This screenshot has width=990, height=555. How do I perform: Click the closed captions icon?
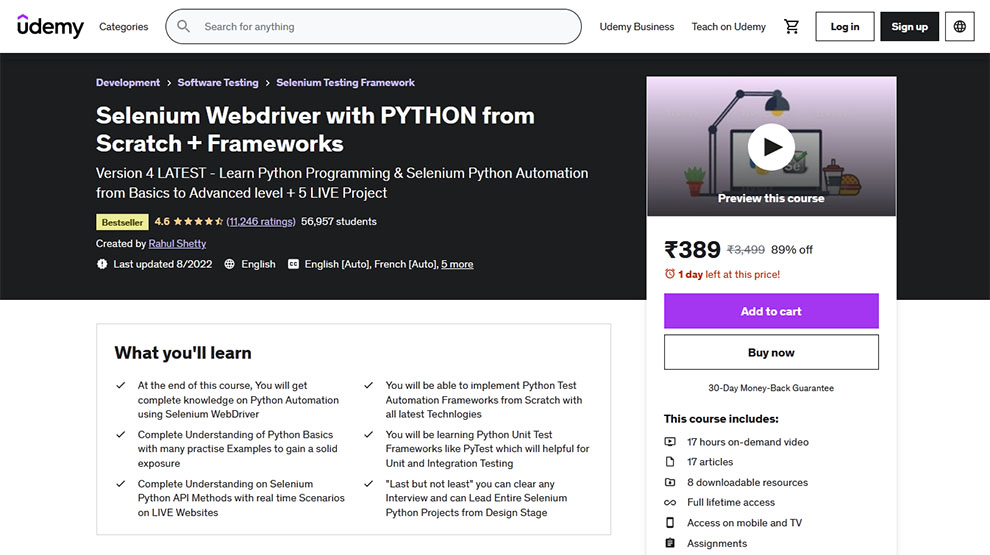click(x=293, y=264)
